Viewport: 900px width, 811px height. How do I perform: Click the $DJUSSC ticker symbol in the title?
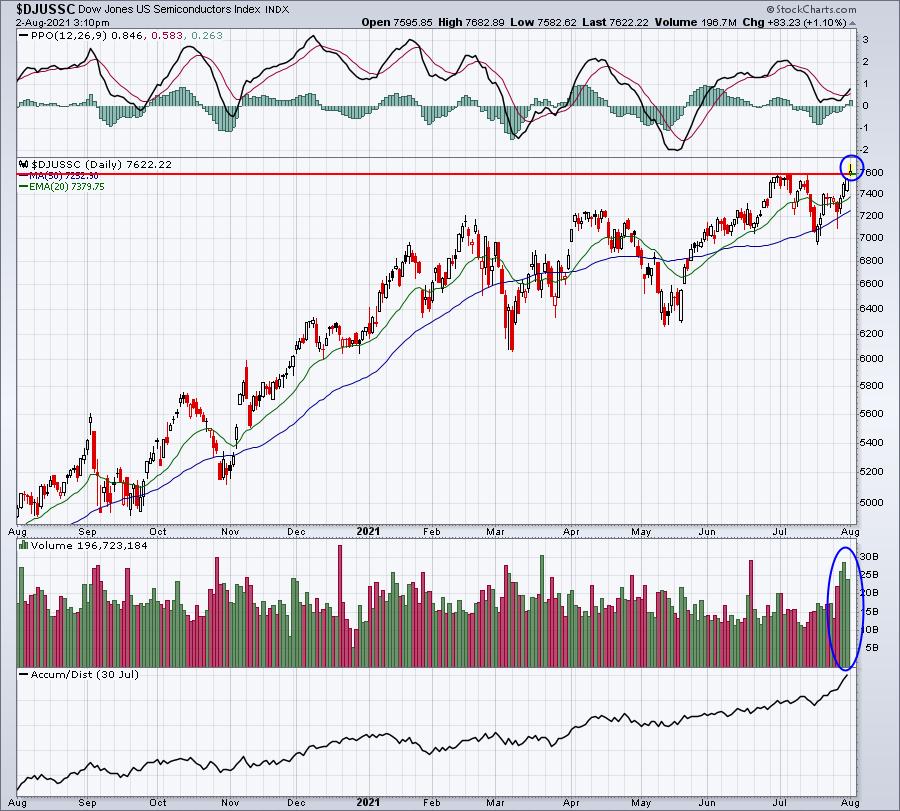point(37,9)
